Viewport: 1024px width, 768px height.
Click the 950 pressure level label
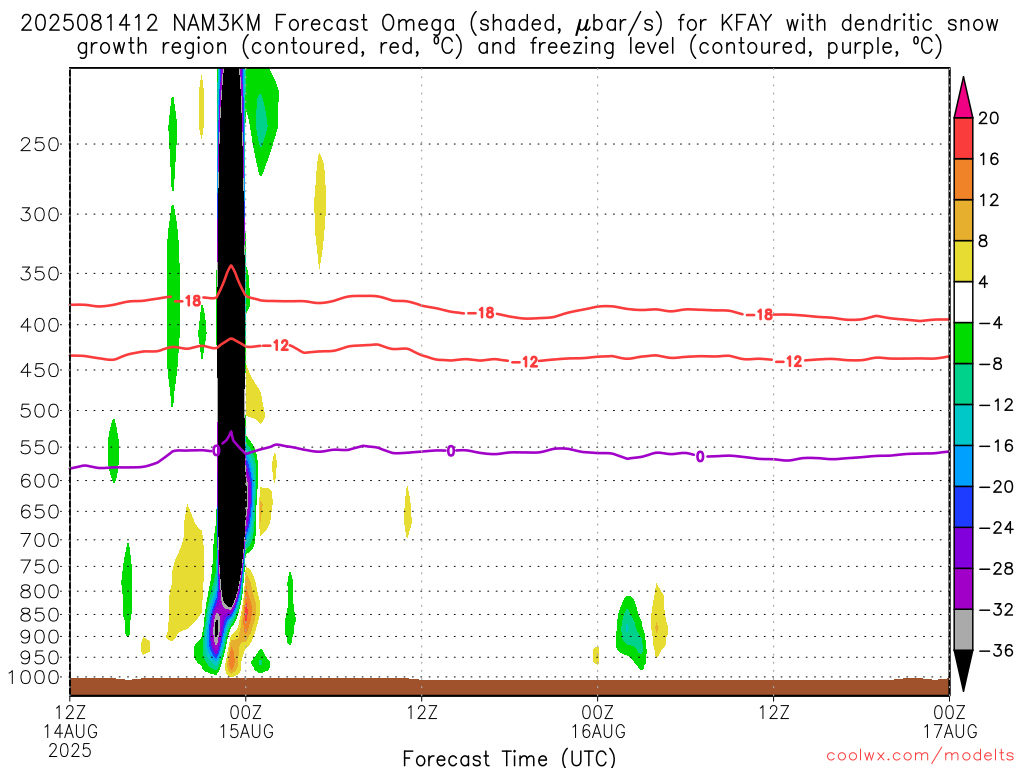(x=40, y=658)
